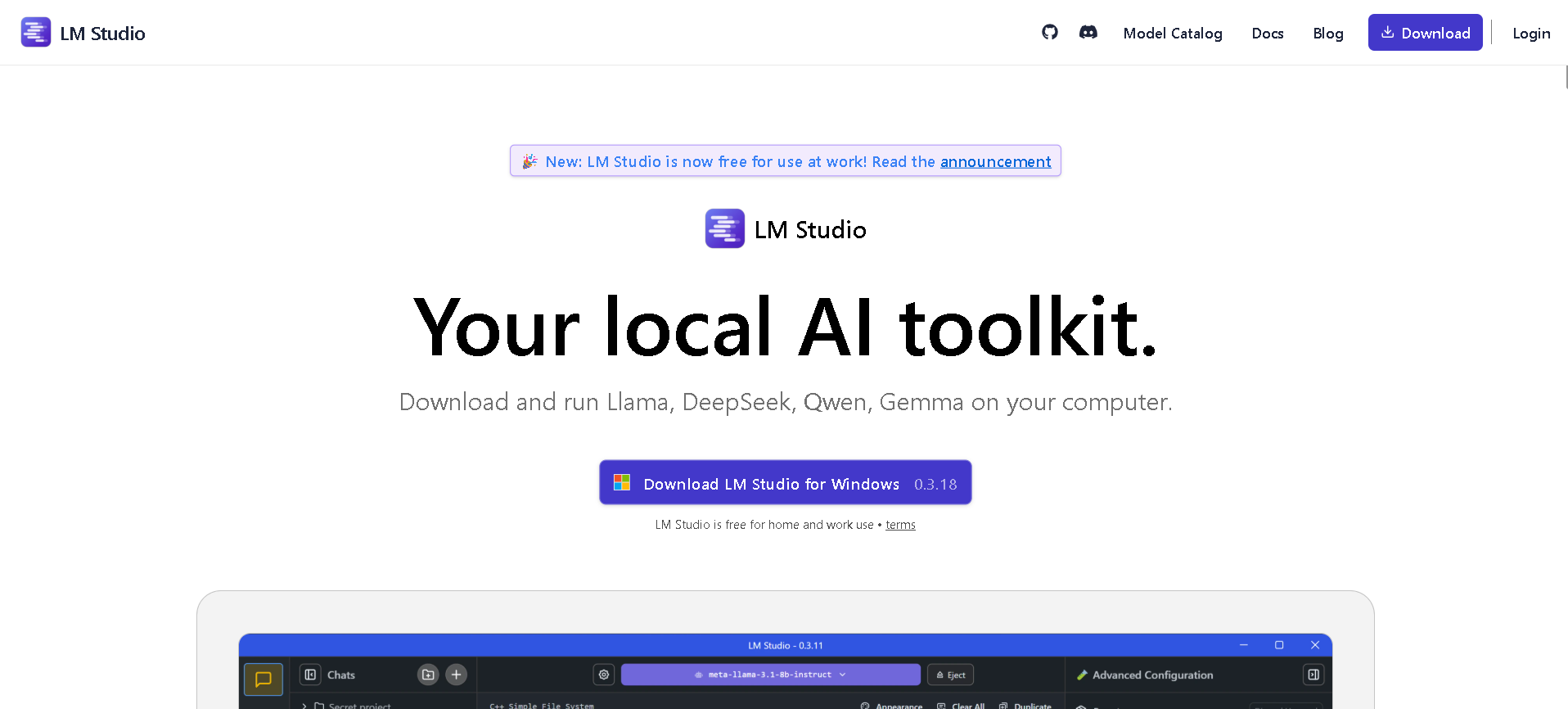The width and height of the screenshot is (1568, 709).
Task: Click the close X in app preview titlebar
Action: 1315,645
